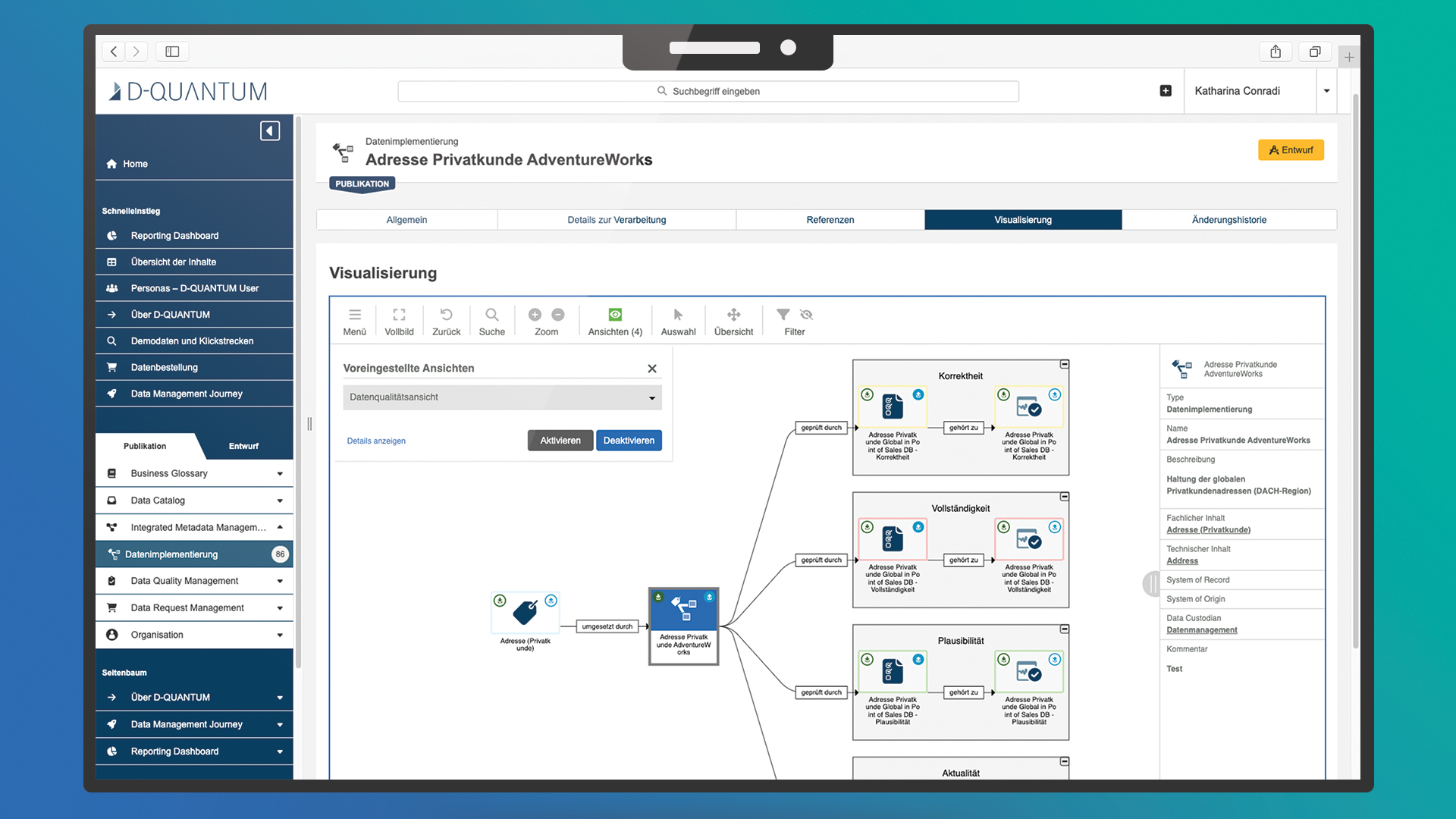Open the Änderungshistorie tab
This screenshot has width=1456, height=819.
1228,220
